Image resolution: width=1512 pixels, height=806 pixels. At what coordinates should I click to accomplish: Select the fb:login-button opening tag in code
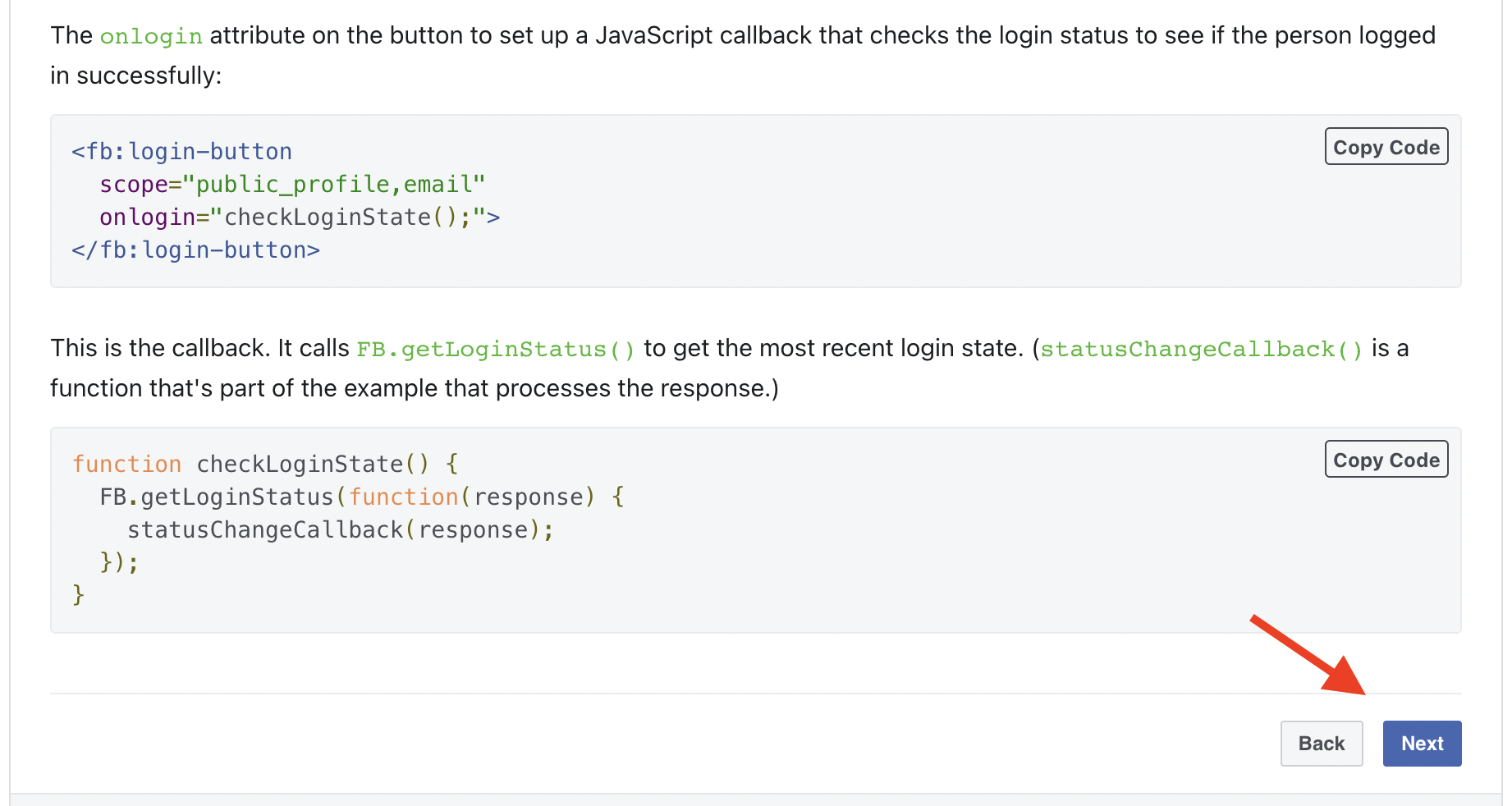tap(181, 151)
